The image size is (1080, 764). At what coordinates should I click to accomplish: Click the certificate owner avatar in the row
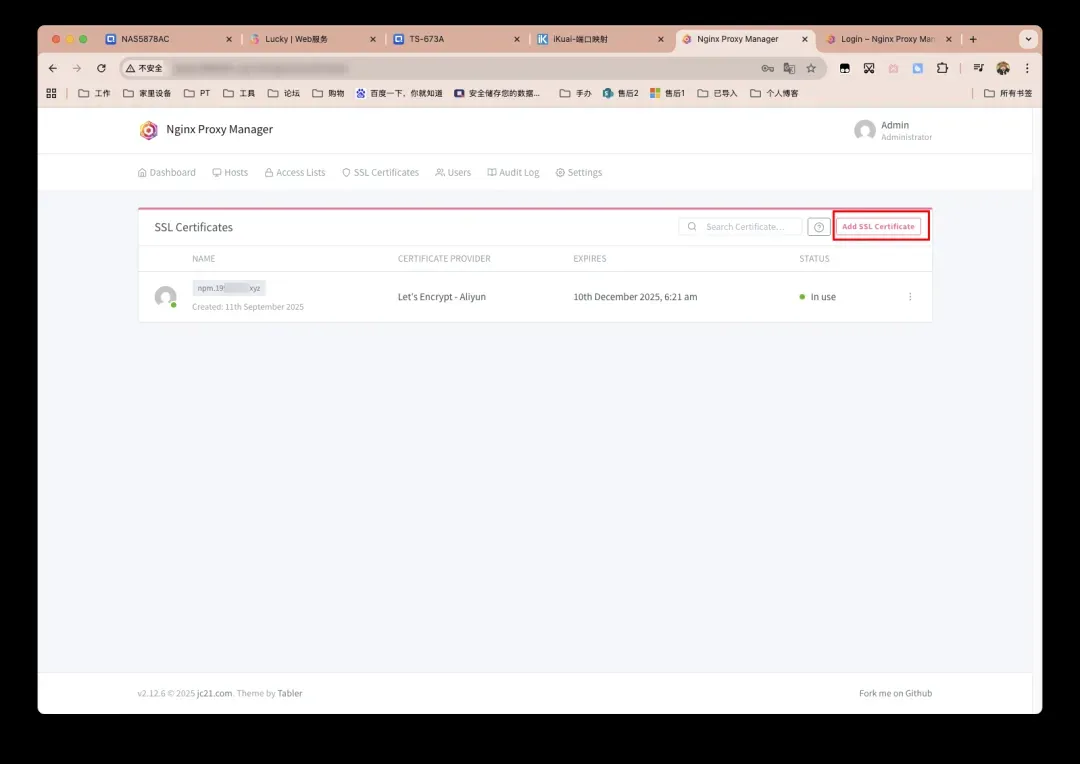165,297
